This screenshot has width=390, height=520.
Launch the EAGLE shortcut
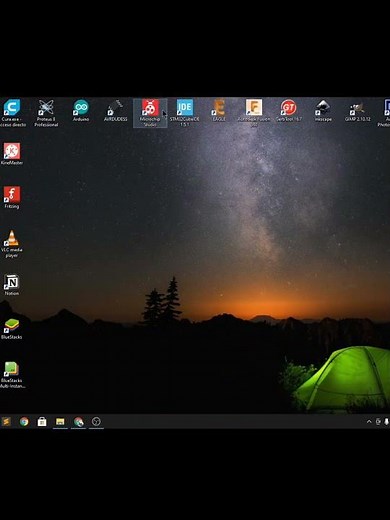[219, 110]
